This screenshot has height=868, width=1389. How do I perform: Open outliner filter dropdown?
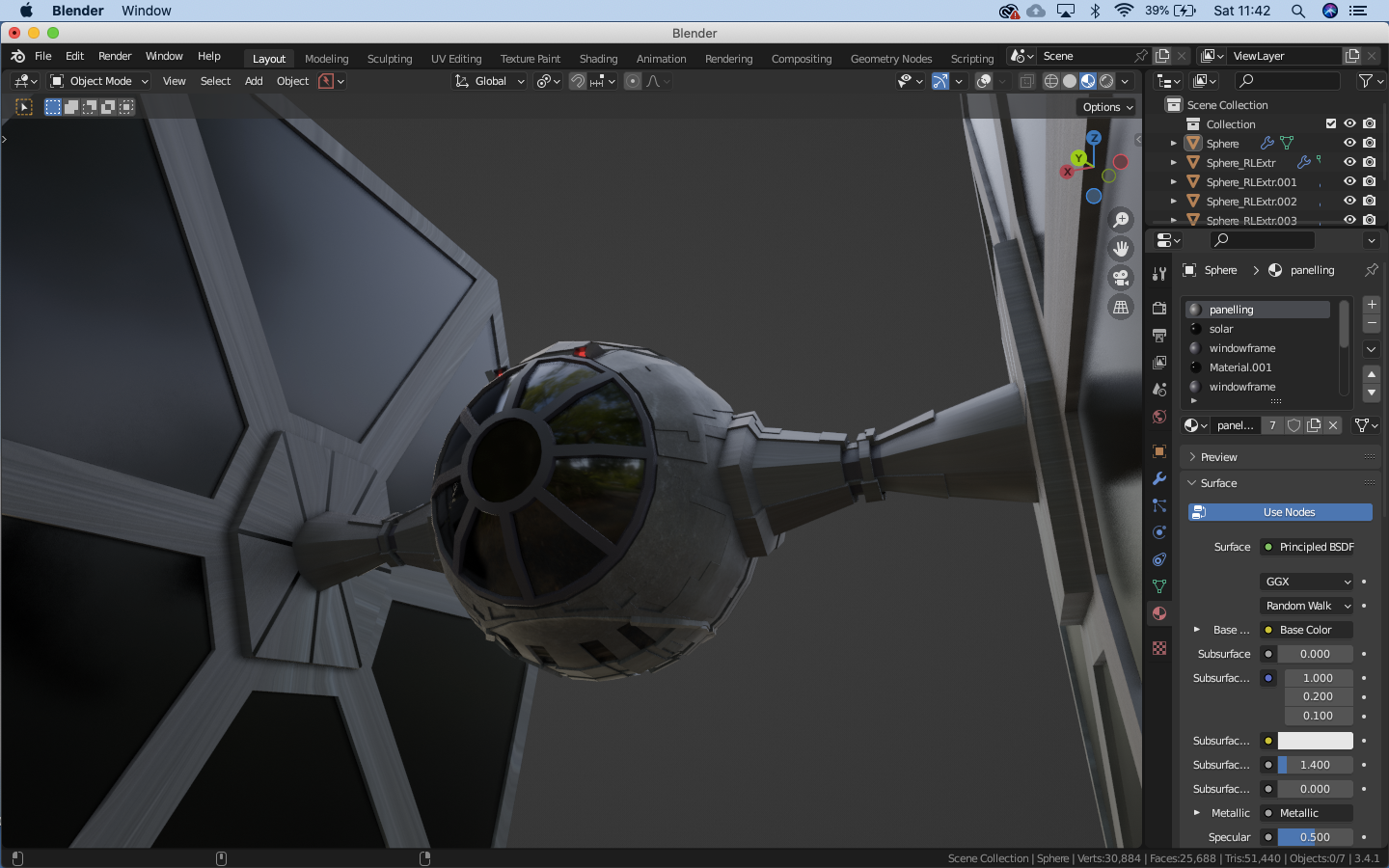coord(1369,81)
